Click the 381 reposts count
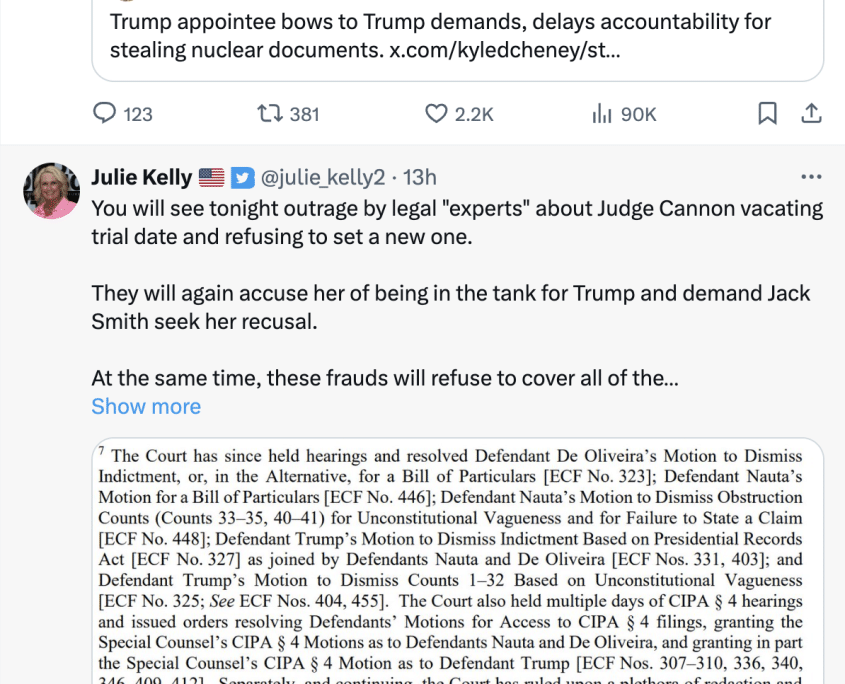845x684 pixels. [304, 114]
